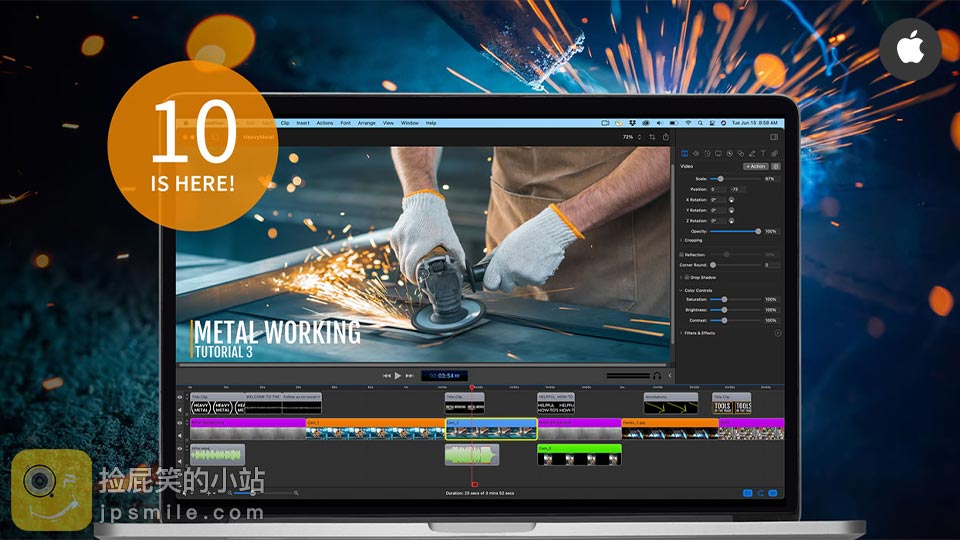Click the battery status icon

pyautogui.click(x=673, y=123)
